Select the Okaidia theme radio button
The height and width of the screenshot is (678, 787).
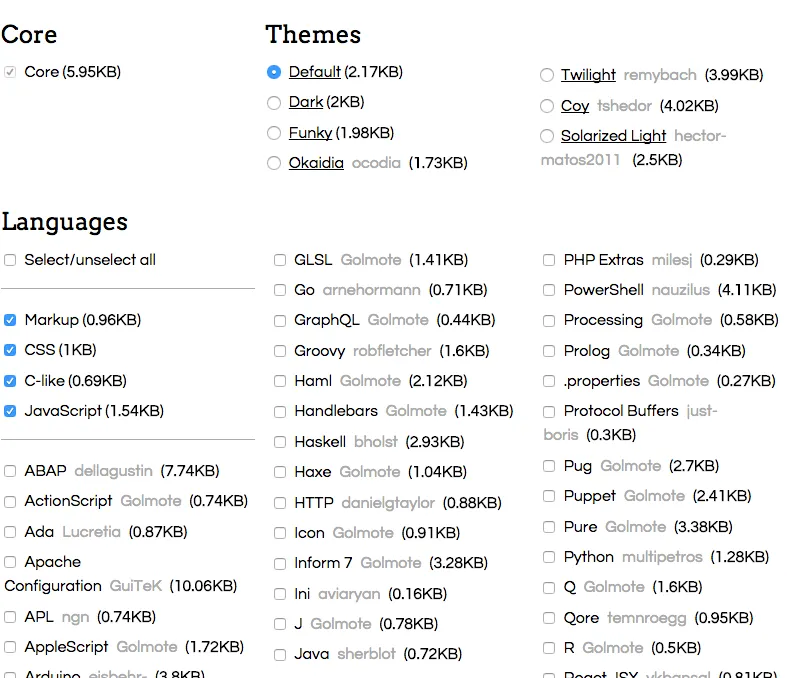(x=274, y=163)
